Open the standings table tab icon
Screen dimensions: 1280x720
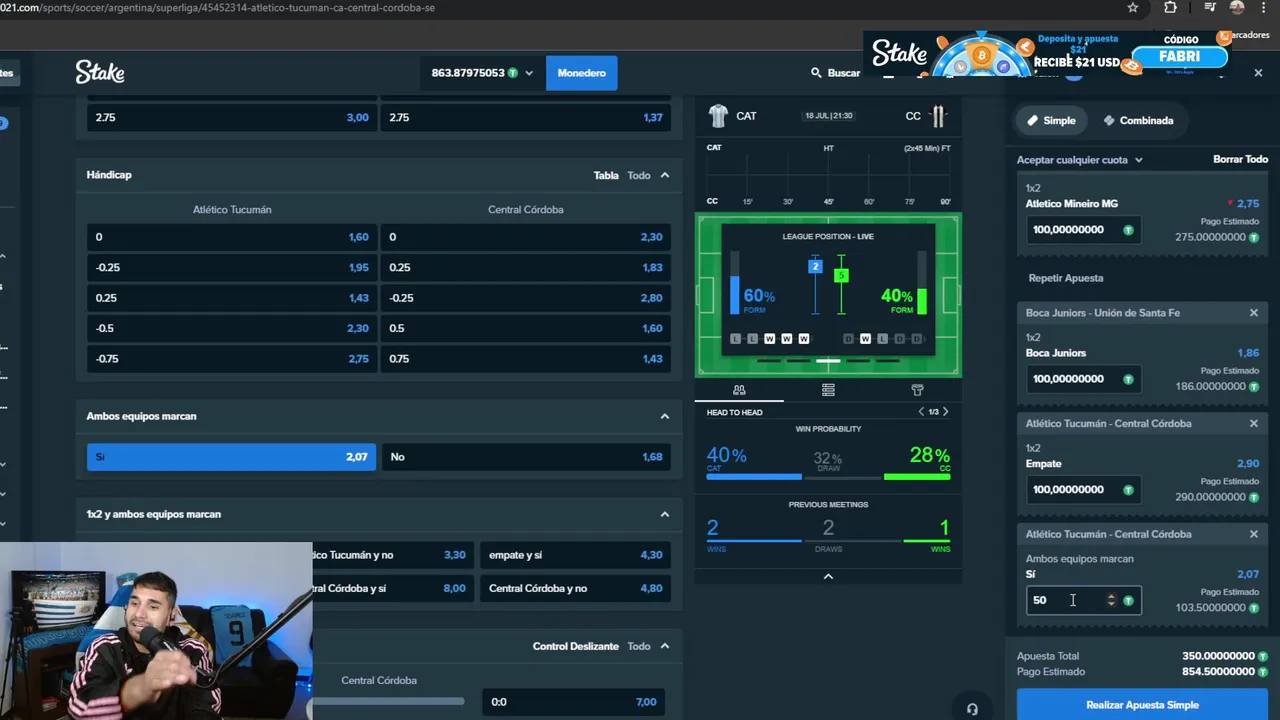point(828,390)
